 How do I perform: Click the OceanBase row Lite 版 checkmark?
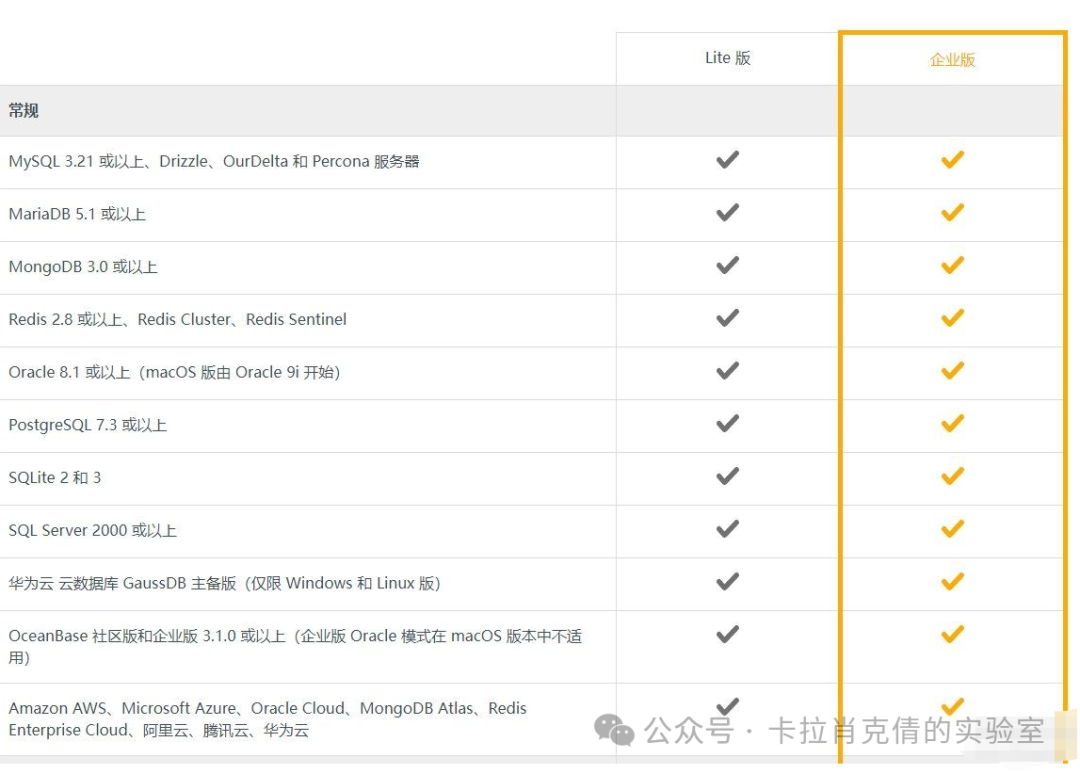(727, 634)
